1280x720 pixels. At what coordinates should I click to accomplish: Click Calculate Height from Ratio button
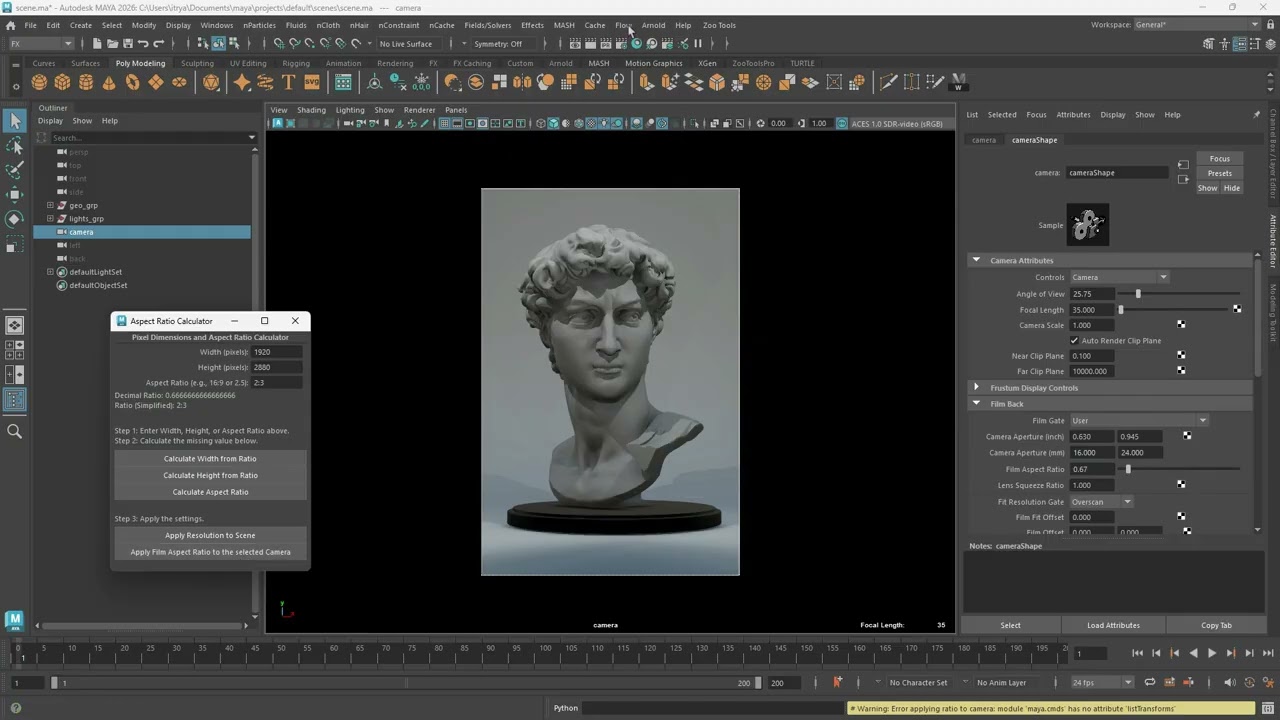pos(210,476)
